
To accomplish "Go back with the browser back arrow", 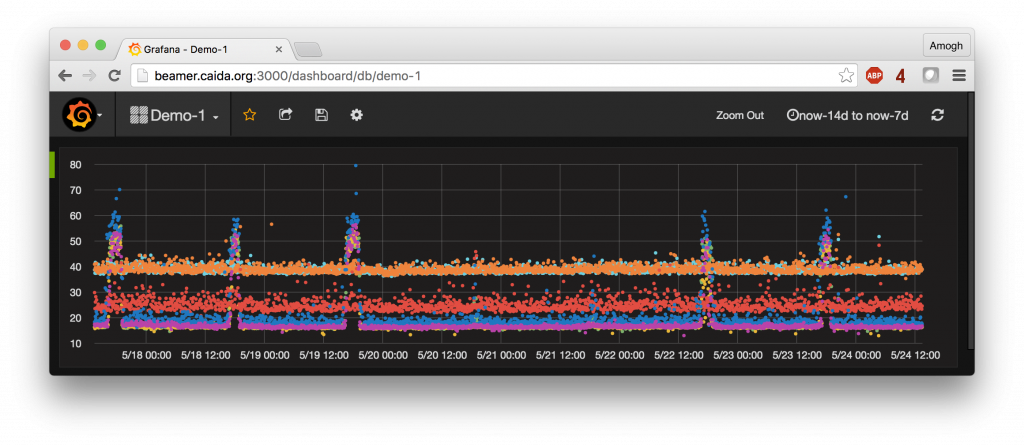I will pos(65,76).
